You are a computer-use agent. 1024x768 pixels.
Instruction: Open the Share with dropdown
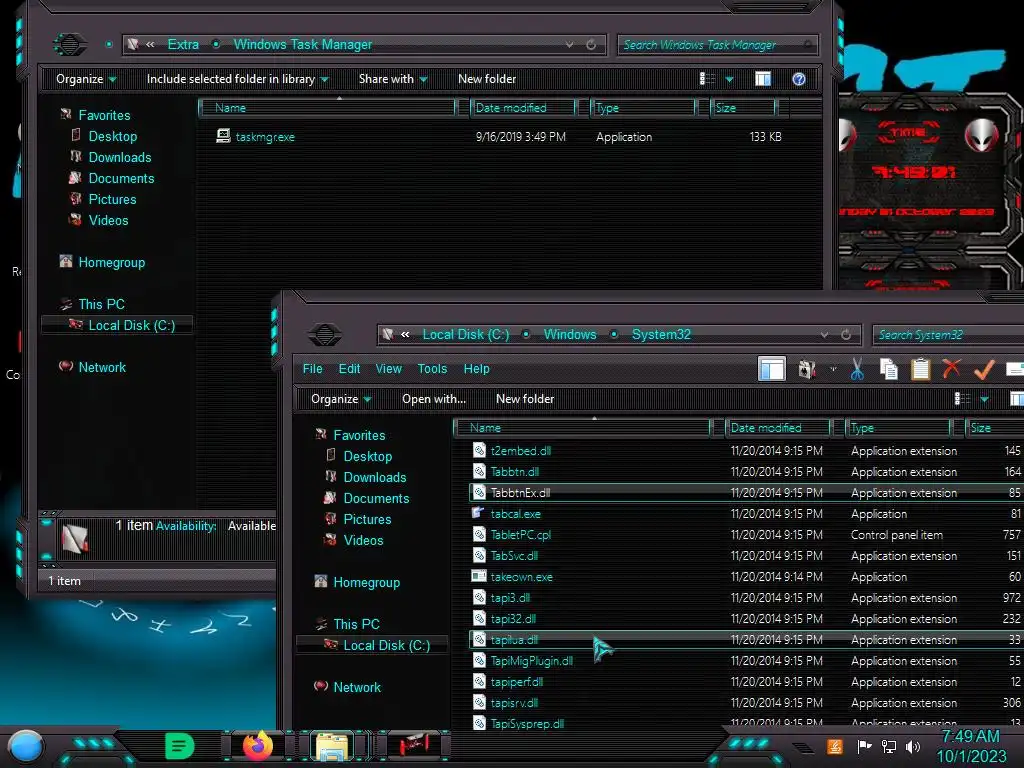[392, 79]
